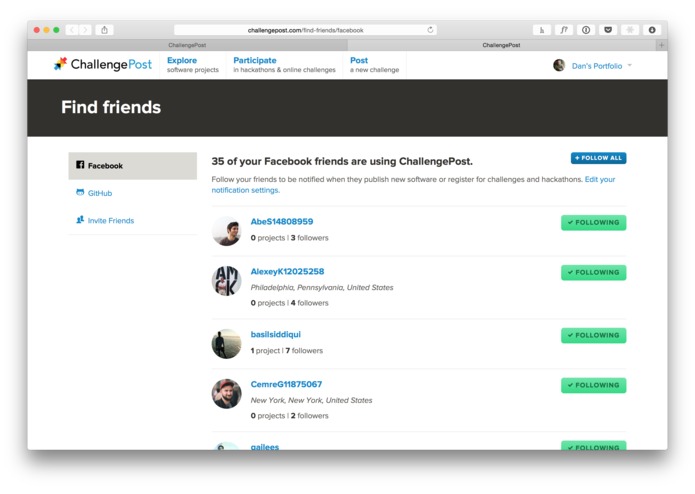The width and height of the screenshot is (695, 494).
Task: Click '0 projects | 4 followers' stats text
Action: pos(289,303)
